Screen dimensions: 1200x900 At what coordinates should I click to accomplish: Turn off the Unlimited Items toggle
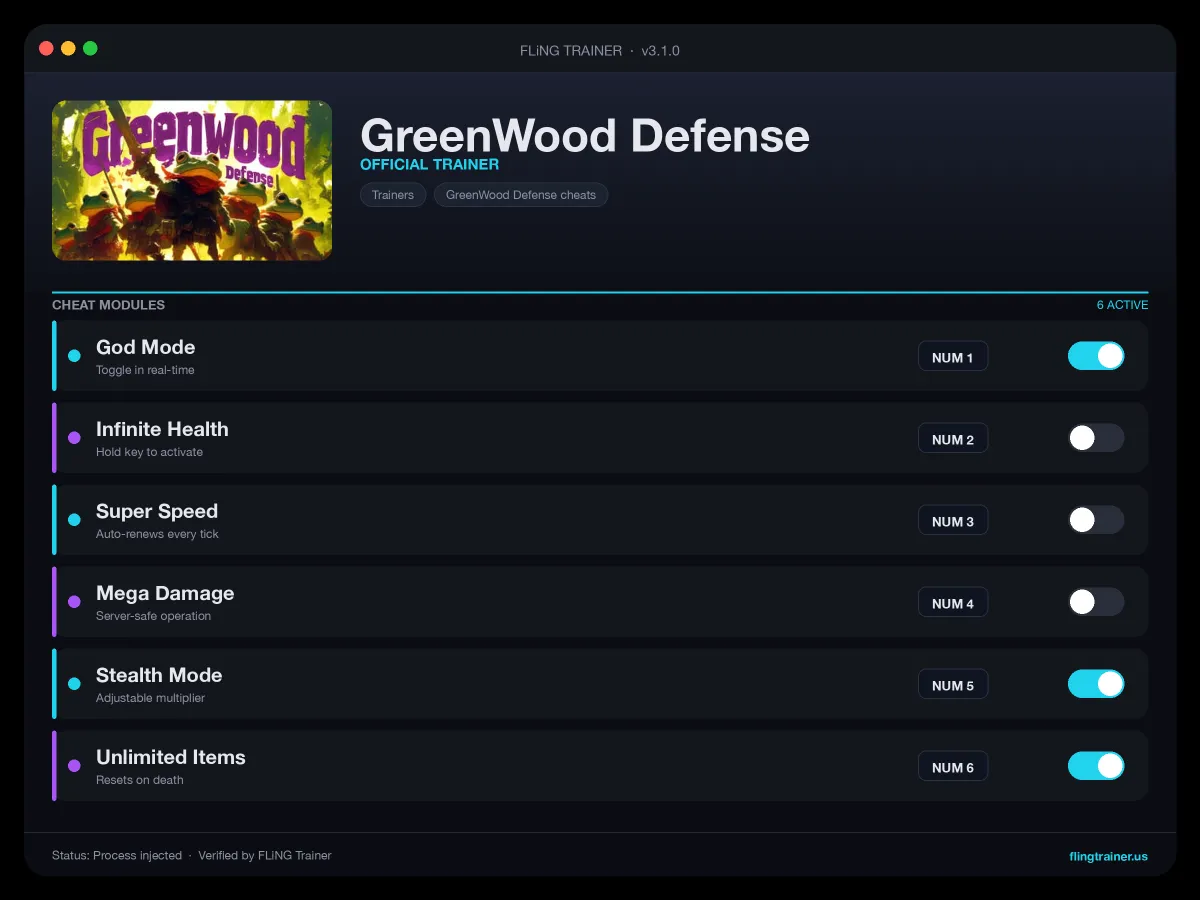tap(1096, 766)
